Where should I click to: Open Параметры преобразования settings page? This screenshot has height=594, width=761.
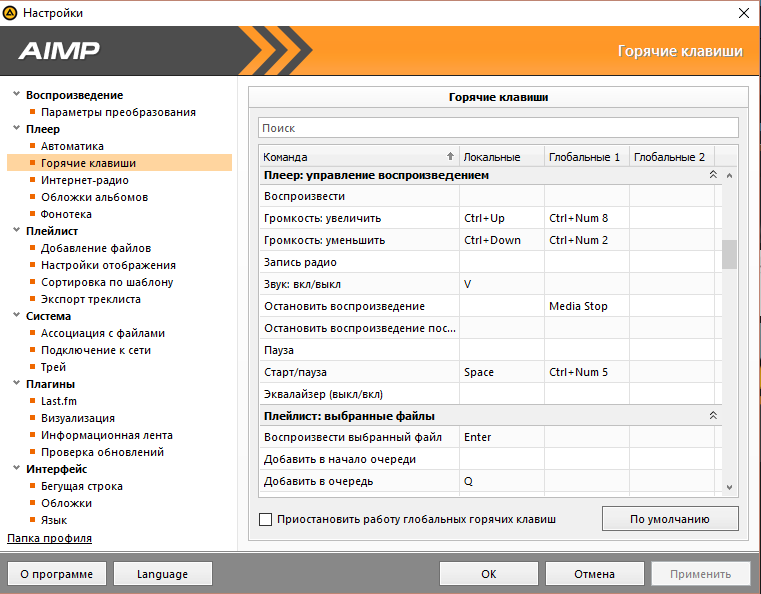[118, 112]
